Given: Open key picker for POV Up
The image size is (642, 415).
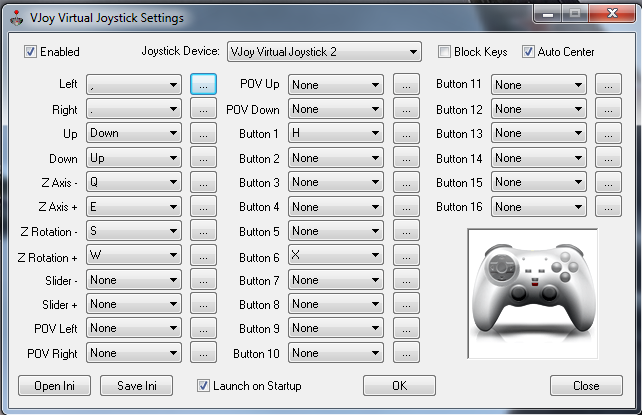Looking at the screenshot, I should pyautogui.click(x=405, y=85).
